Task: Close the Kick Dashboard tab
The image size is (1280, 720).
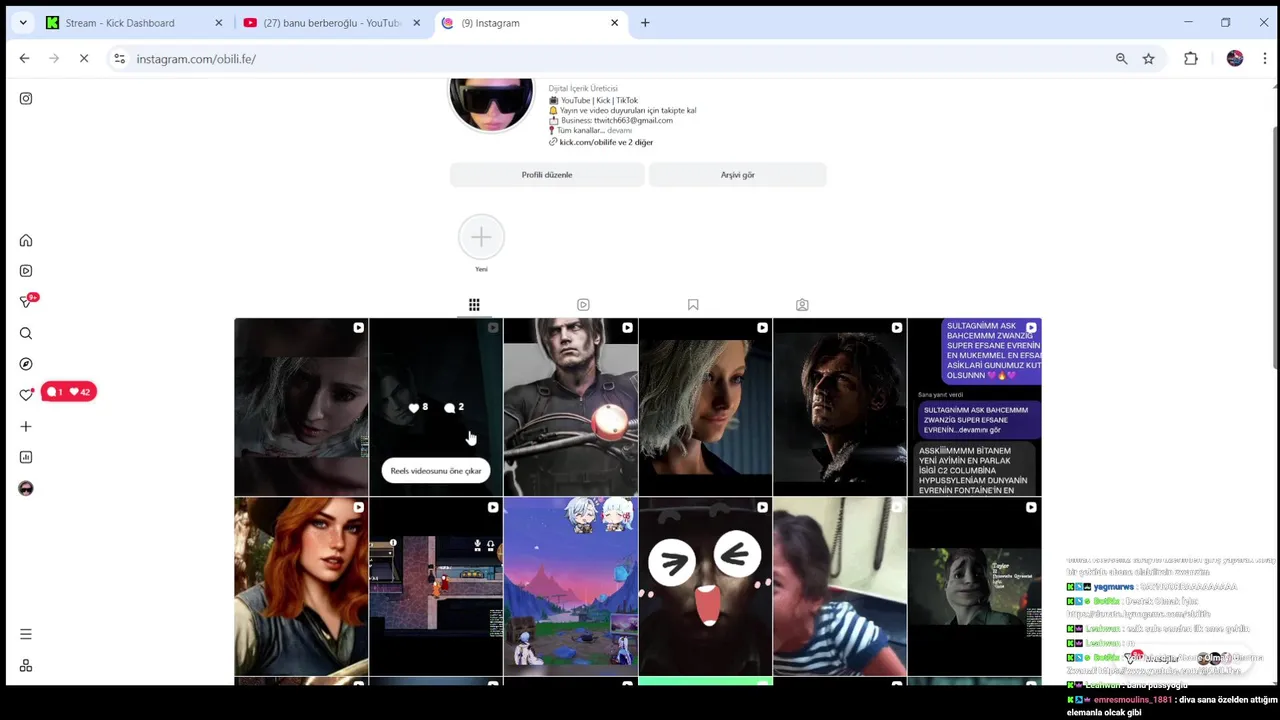Action: point(219,23)
